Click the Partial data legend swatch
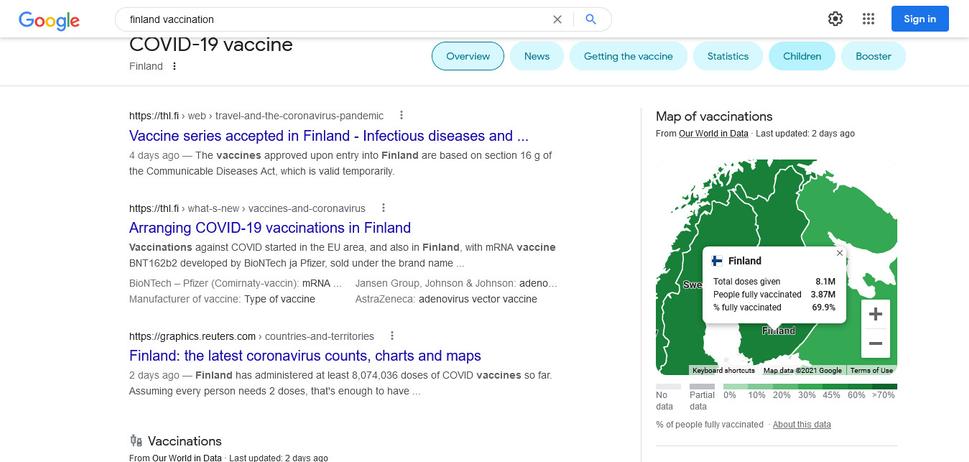 (701, 387)
